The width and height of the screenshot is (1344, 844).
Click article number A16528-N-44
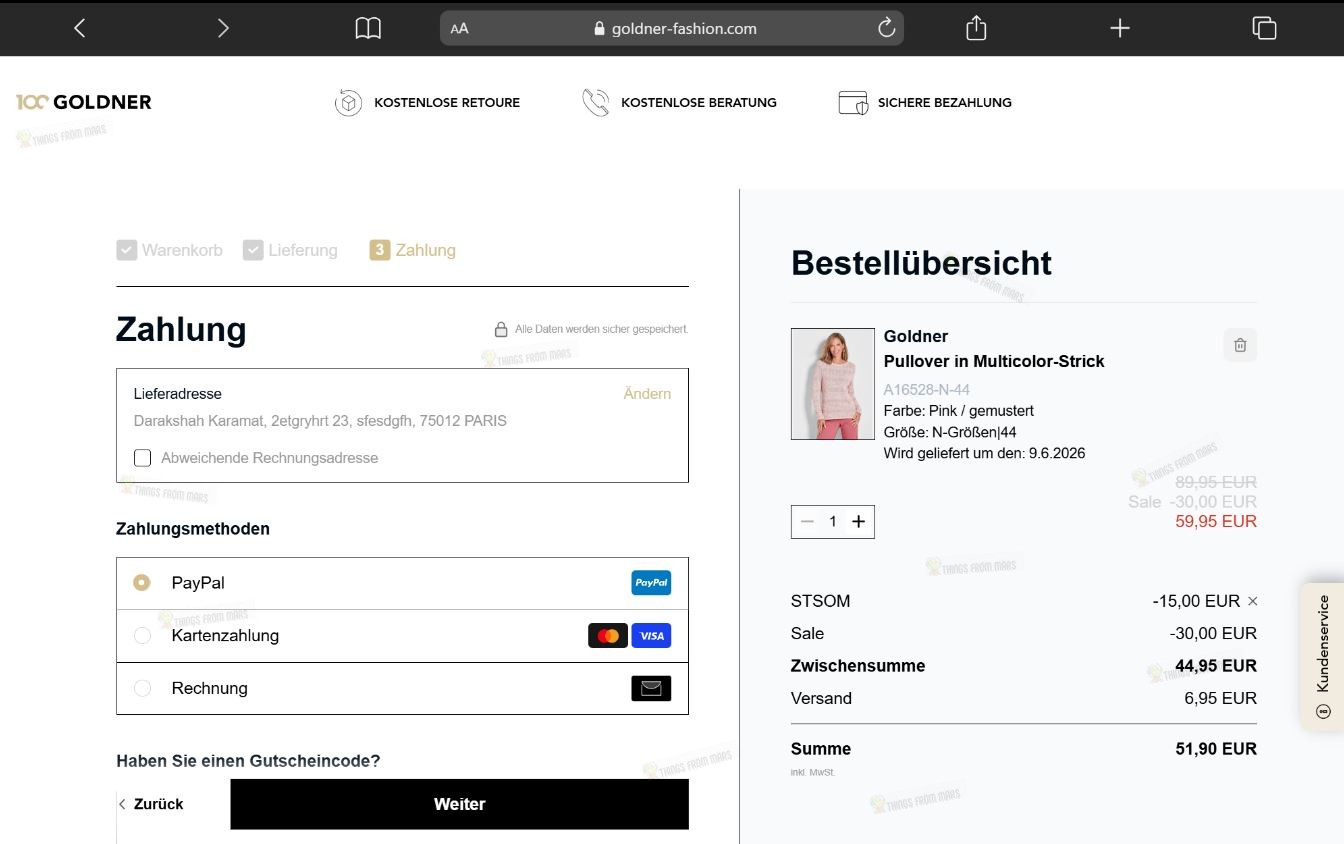pos(926,389)
